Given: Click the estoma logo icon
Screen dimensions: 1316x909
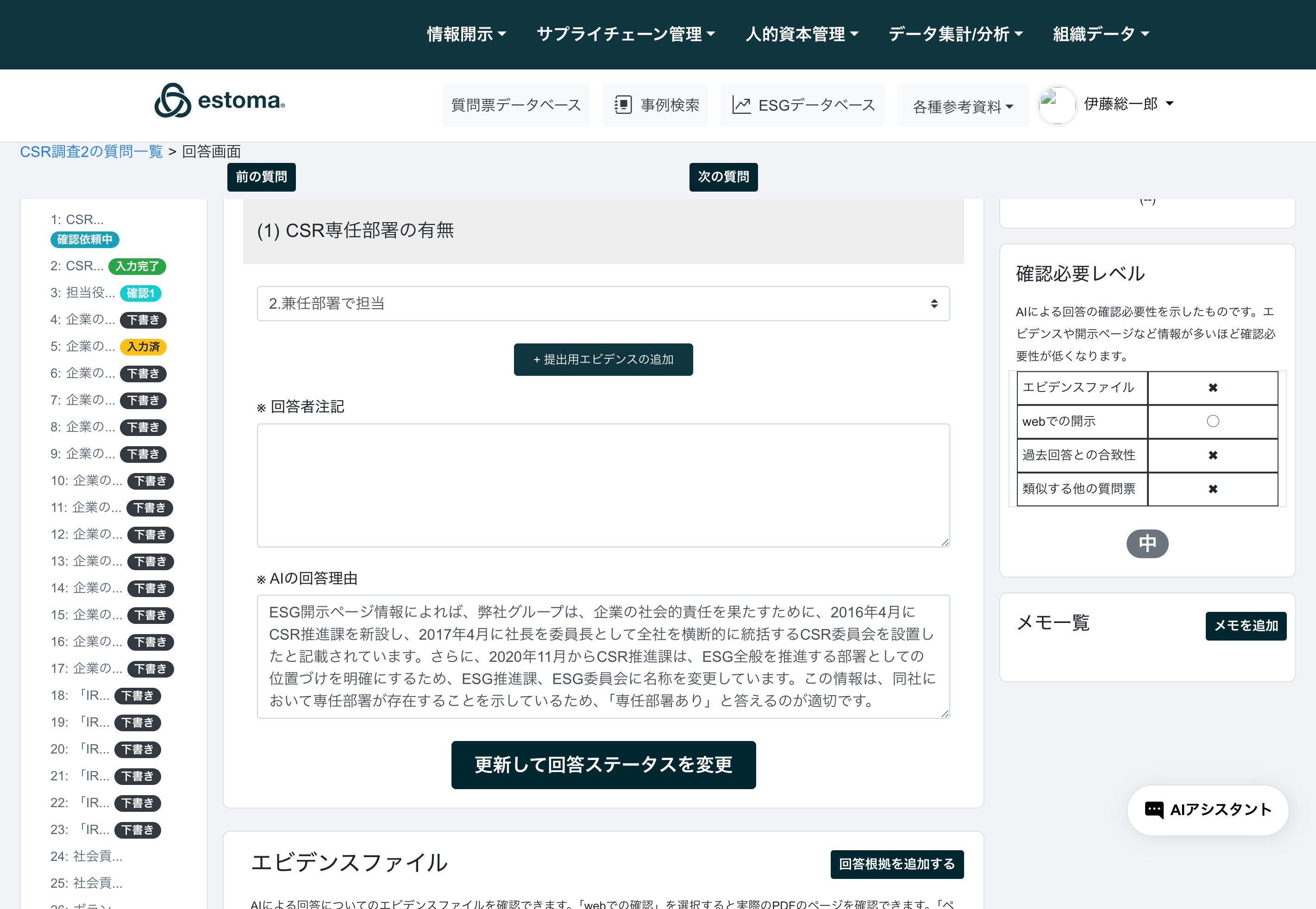Looking at the screenshot, I should (173, 101).
